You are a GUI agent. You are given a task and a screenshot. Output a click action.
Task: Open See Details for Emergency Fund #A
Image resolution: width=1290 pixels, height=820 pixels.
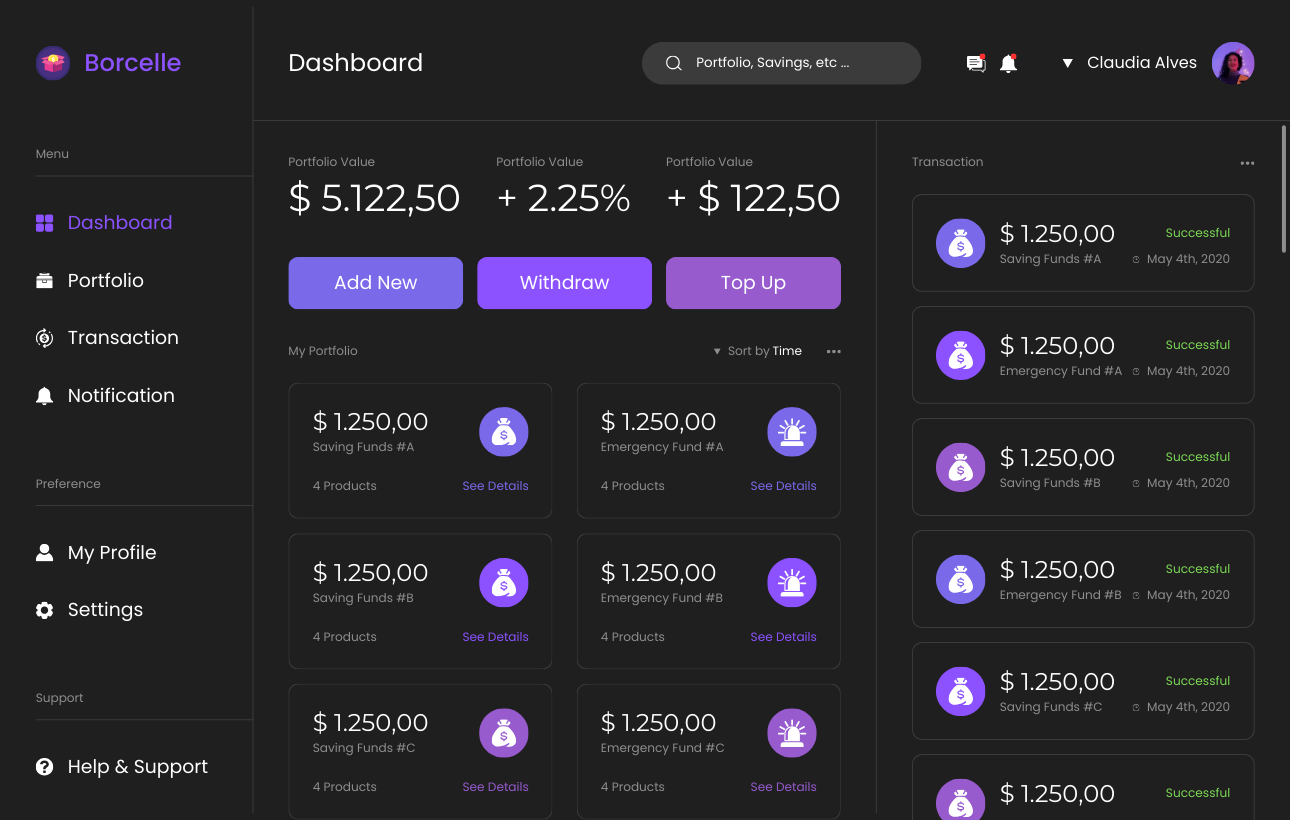(783, 485)
